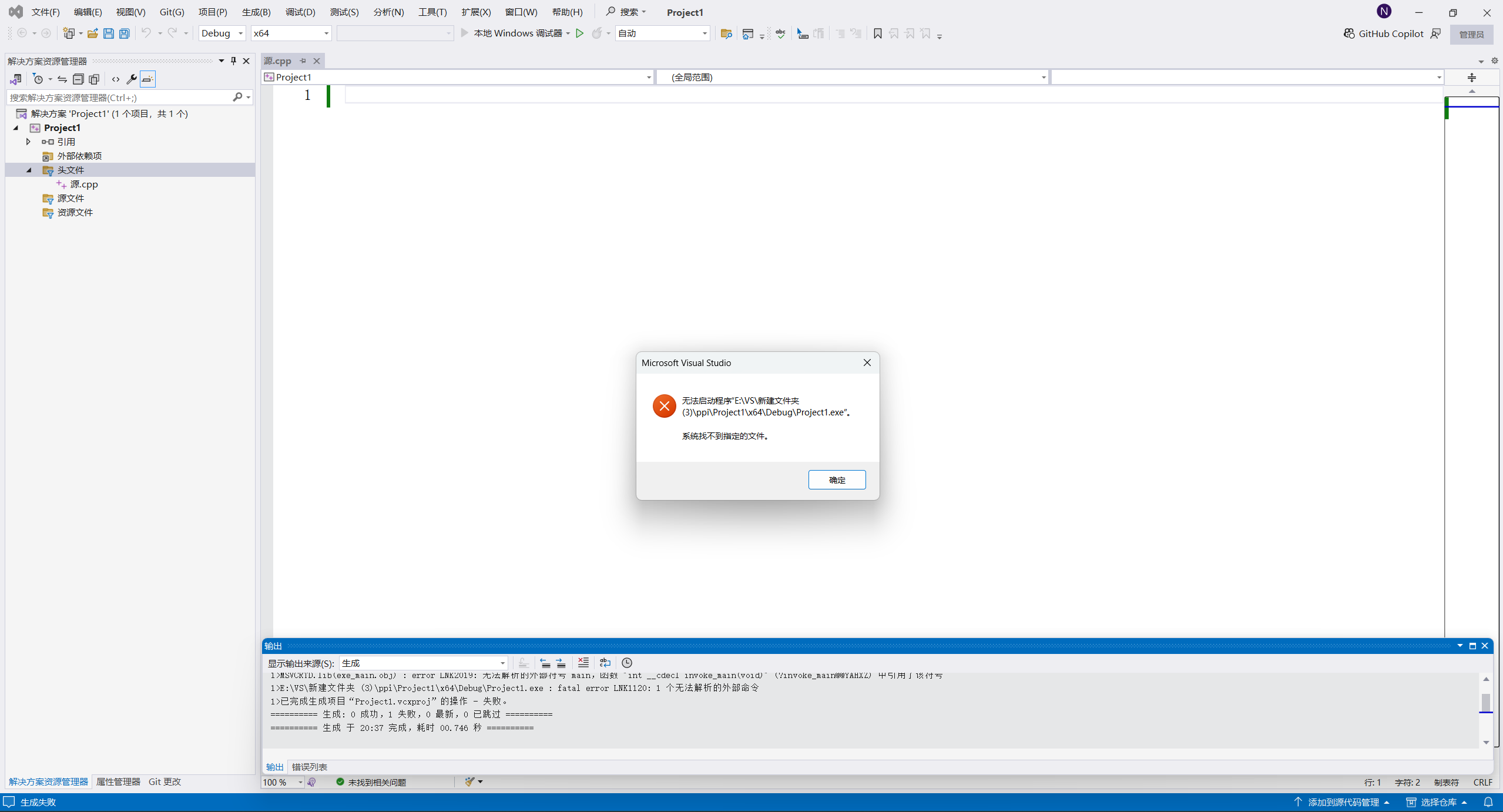Click the user account avatar N

tap(1384, 11)
